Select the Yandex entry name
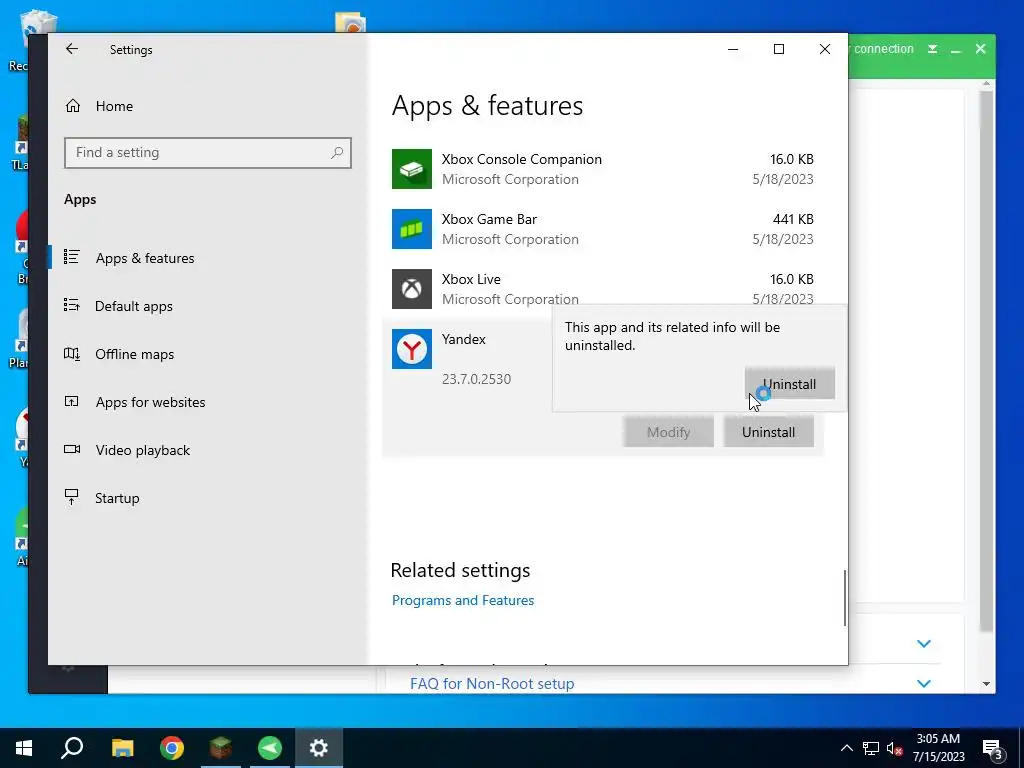This screenshot has width=1024, height=768. [x=464, y=340]
